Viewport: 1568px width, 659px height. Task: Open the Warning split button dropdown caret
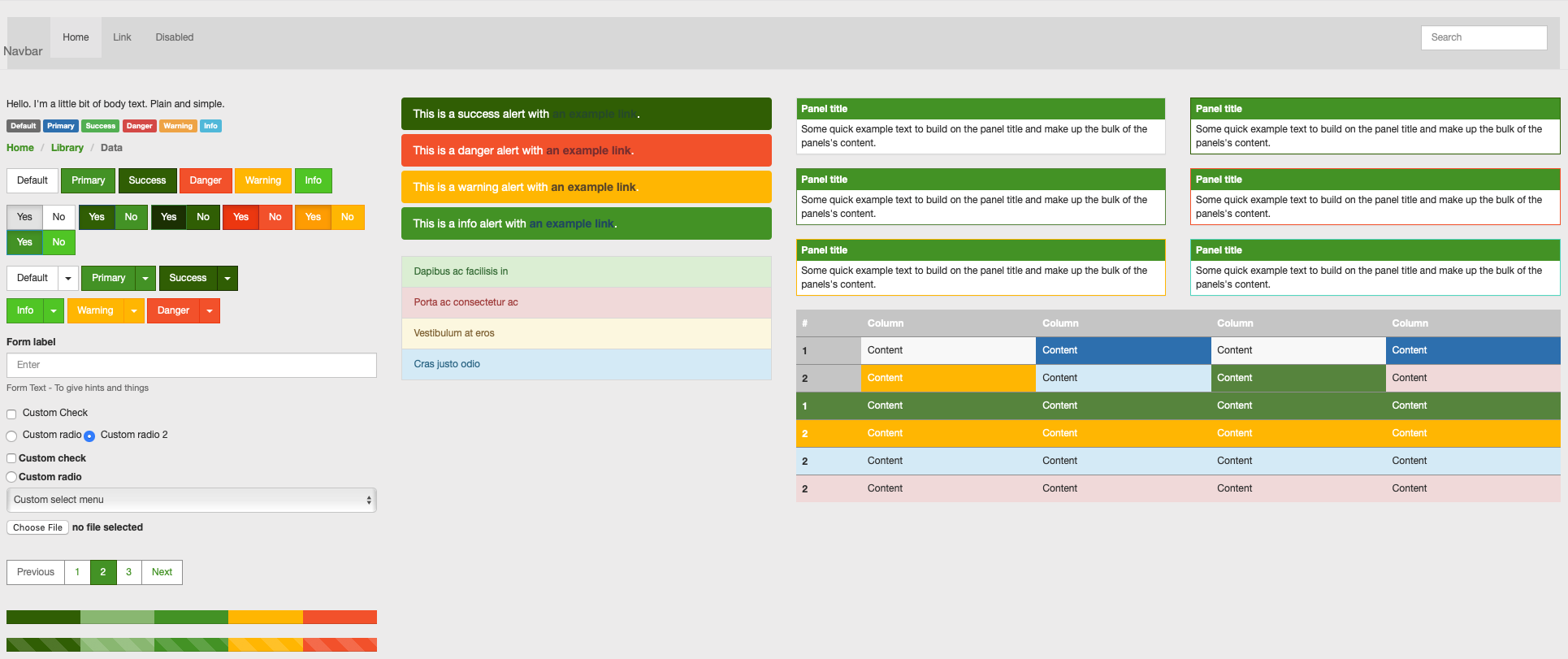(x=134, y=310)
